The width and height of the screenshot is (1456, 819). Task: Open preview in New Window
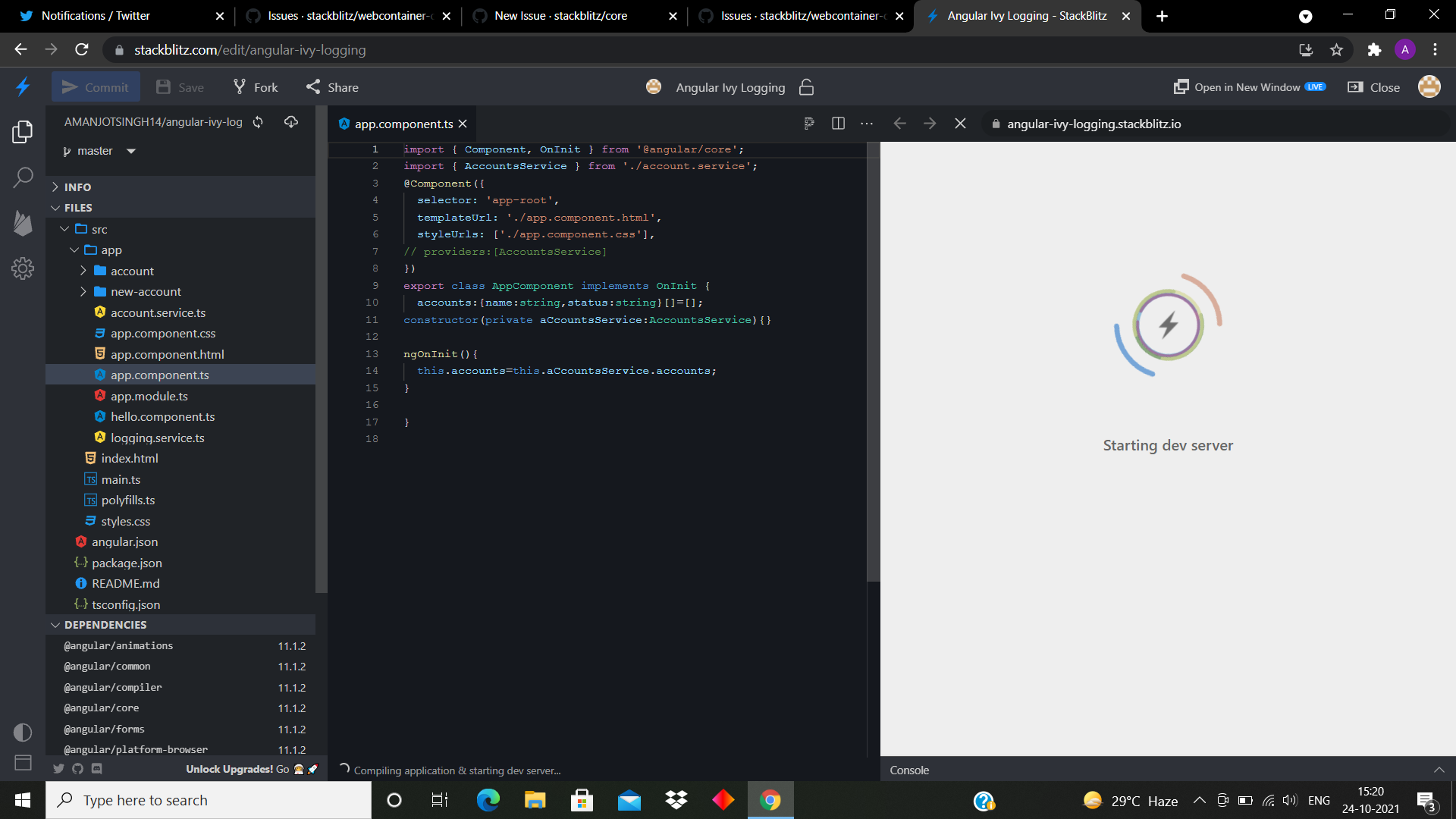click(x=1250, y=86)
